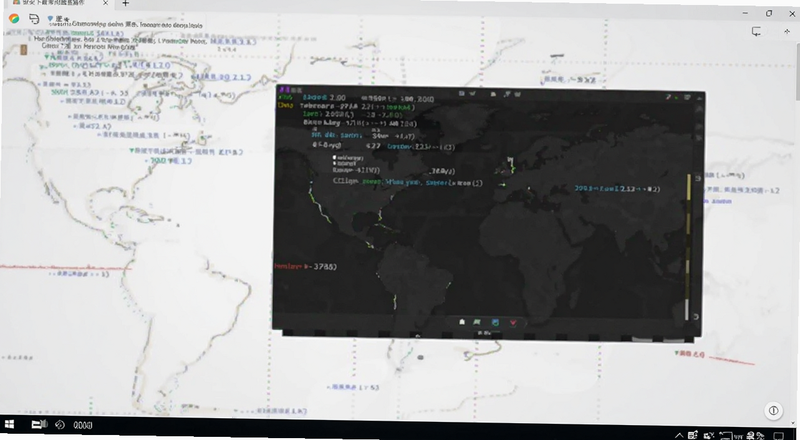Image resolution: width=800 pixels, height=440 pixels.
Task: Close the open browser tab
Action: coord(105,3)
